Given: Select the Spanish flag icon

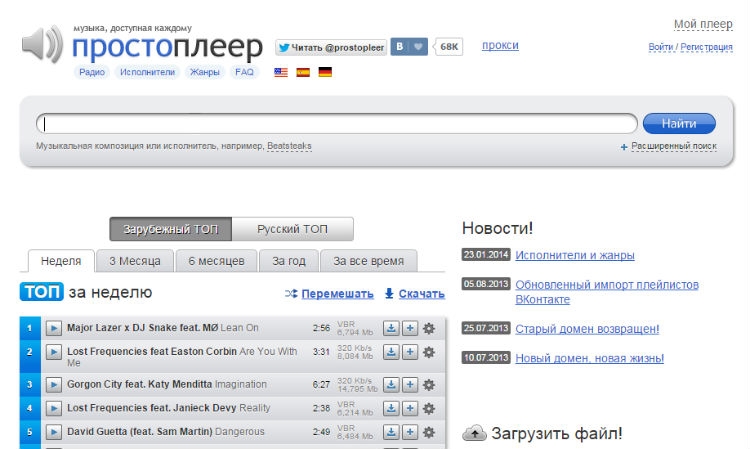Looking at the screenshot, I should coord(303,72).
